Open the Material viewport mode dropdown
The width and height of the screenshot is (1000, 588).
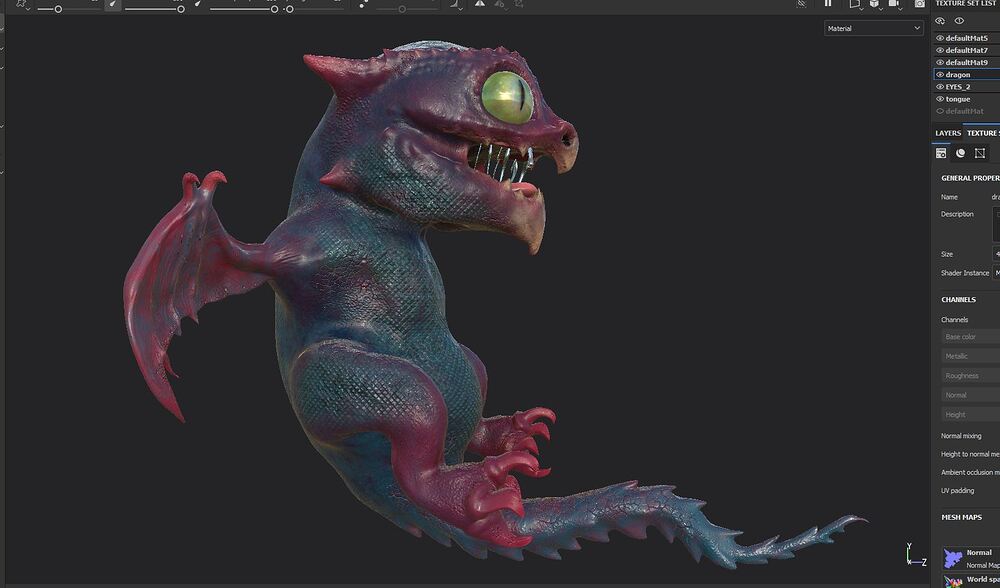(x=873, y=28)
